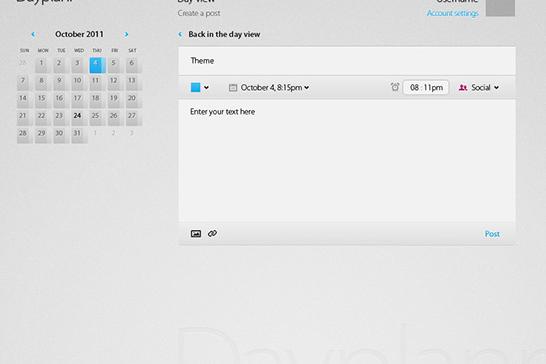546x364 pixels.
Task: Select October 13 in calendar
Action: click(133, 83)
